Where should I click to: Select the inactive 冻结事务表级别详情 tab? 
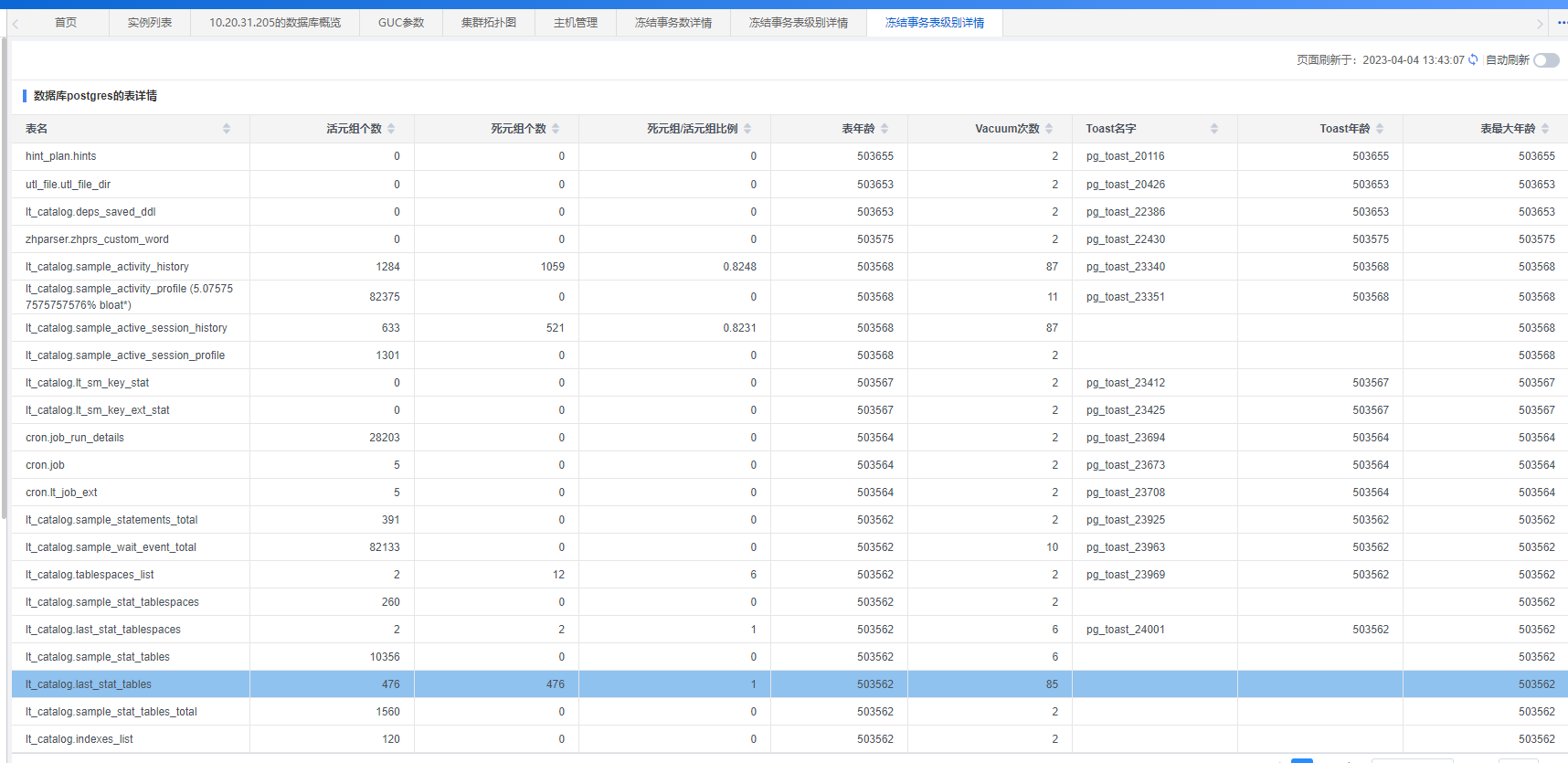799,23
